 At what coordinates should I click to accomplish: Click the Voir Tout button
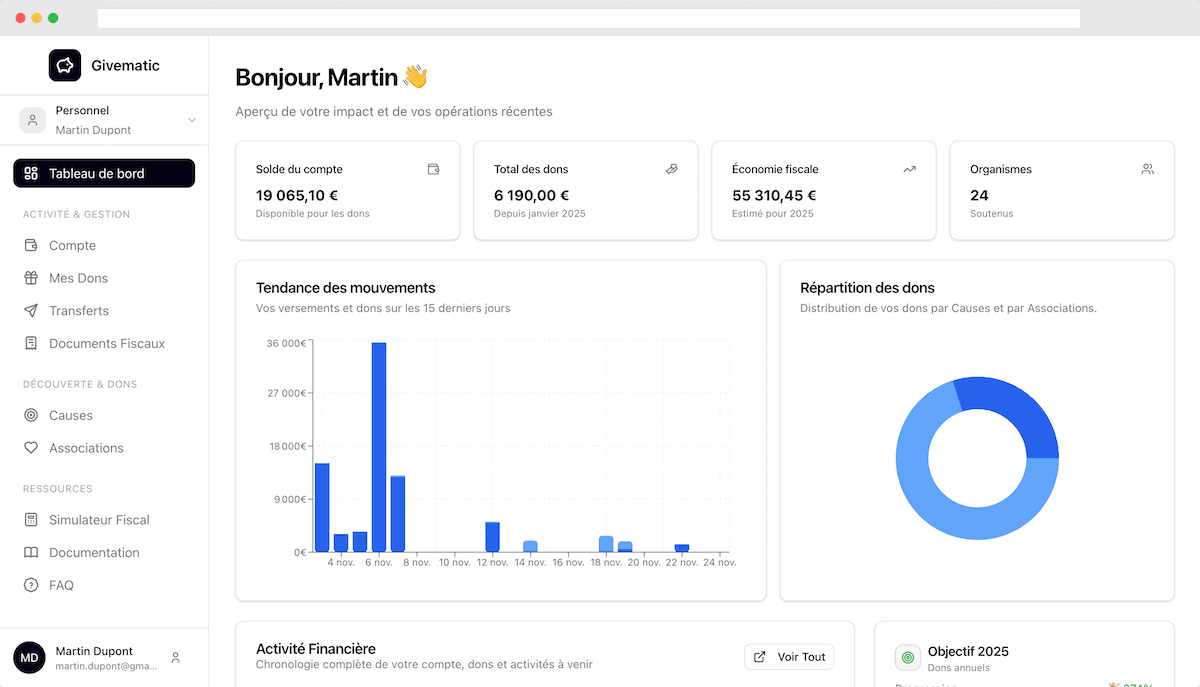789,657
